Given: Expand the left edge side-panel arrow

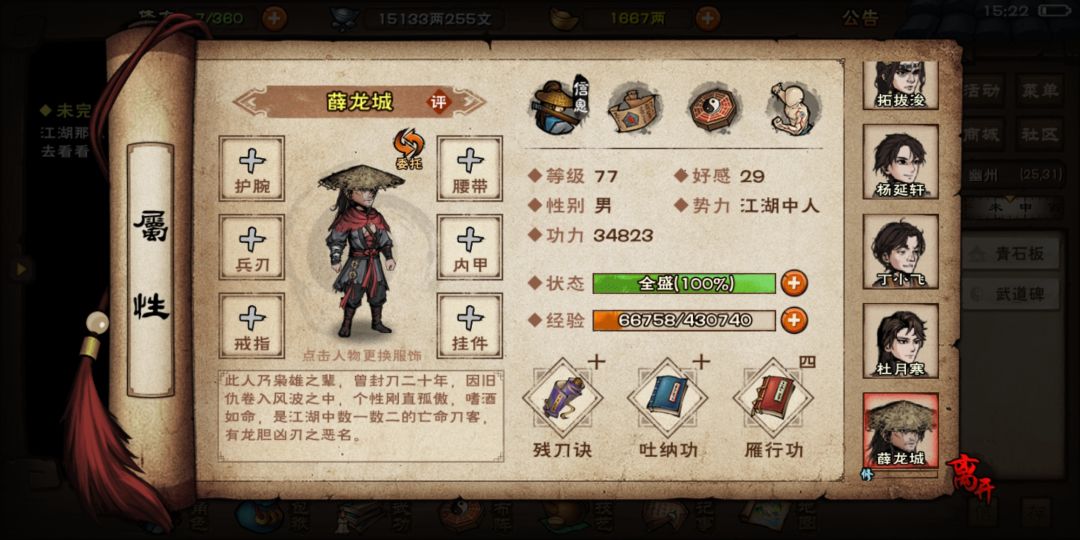Looking at the screenshot, I should 21,269.
